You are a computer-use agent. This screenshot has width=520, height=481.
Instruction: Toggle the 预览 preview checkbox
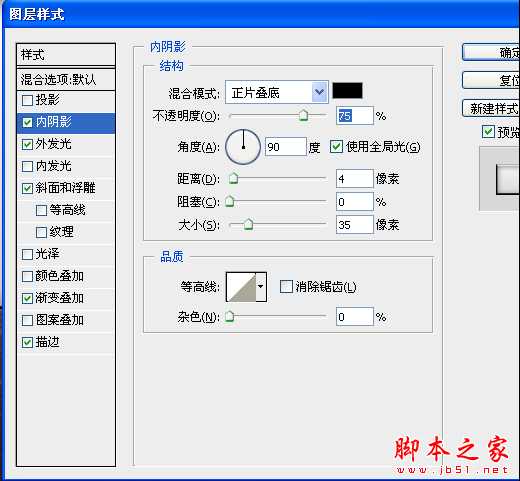coord(488,132)
